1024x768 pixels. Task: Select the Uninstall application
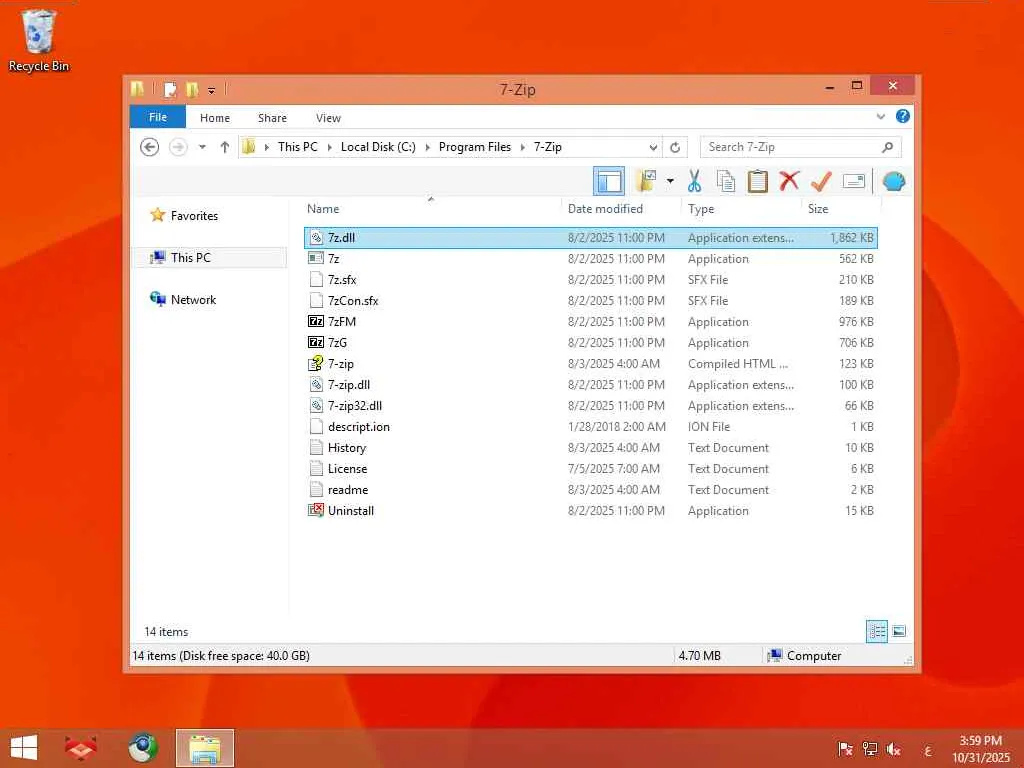tap(590, 511)
